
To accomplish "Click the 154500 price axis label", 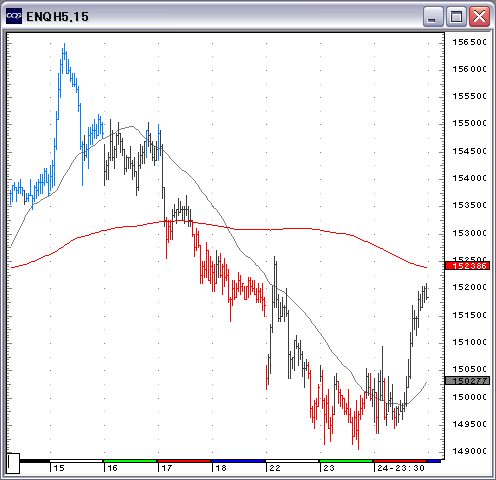I will click(469, 151).
